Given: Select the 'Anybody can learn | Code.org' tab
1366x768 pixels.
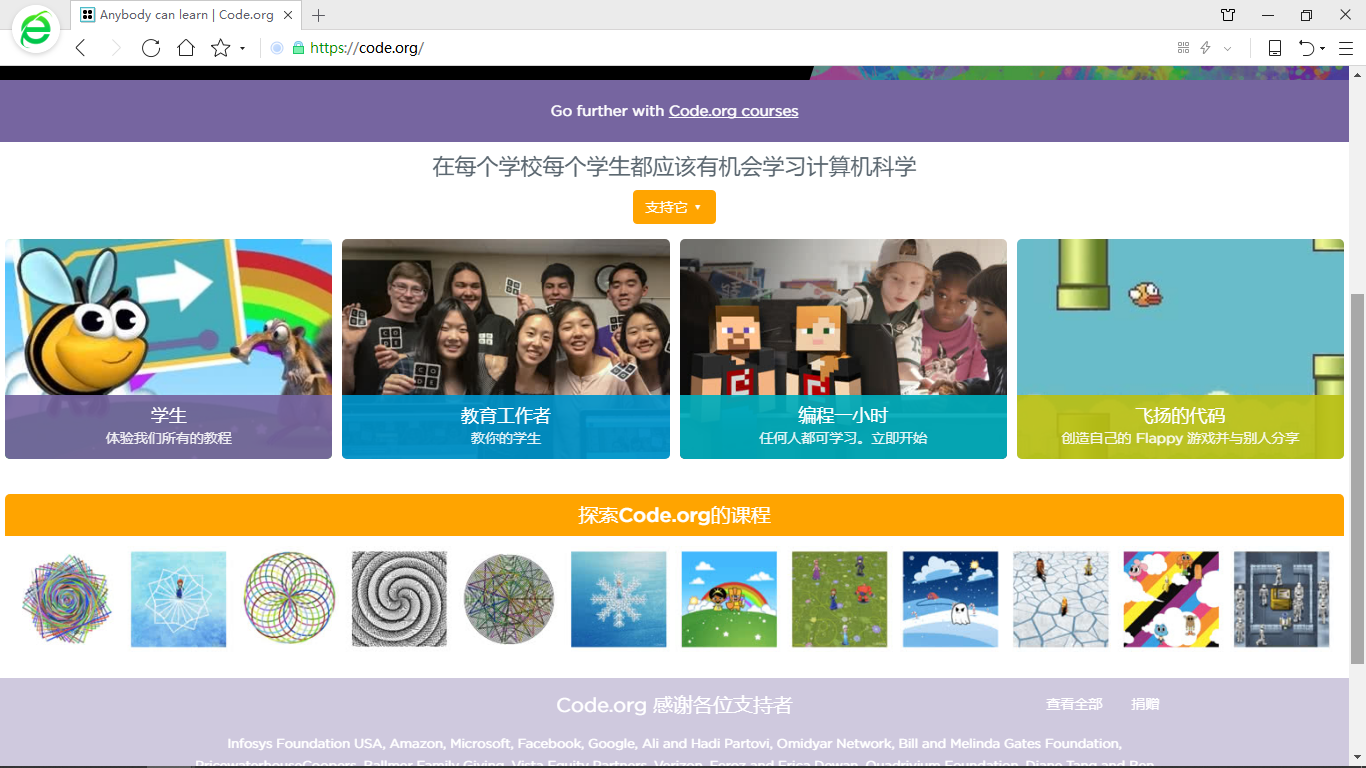Looking at the screenshot, I should coord(187,15).
